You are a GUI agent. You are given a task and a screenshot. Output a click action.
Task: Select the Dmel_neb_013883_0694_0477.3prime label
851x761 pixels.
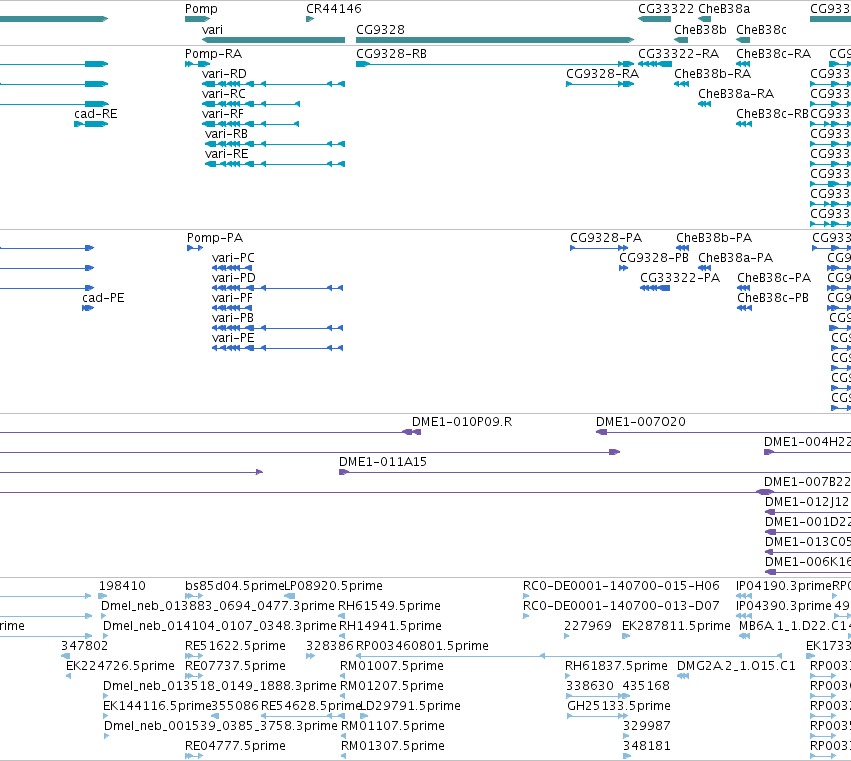click(x=218, y=606)
